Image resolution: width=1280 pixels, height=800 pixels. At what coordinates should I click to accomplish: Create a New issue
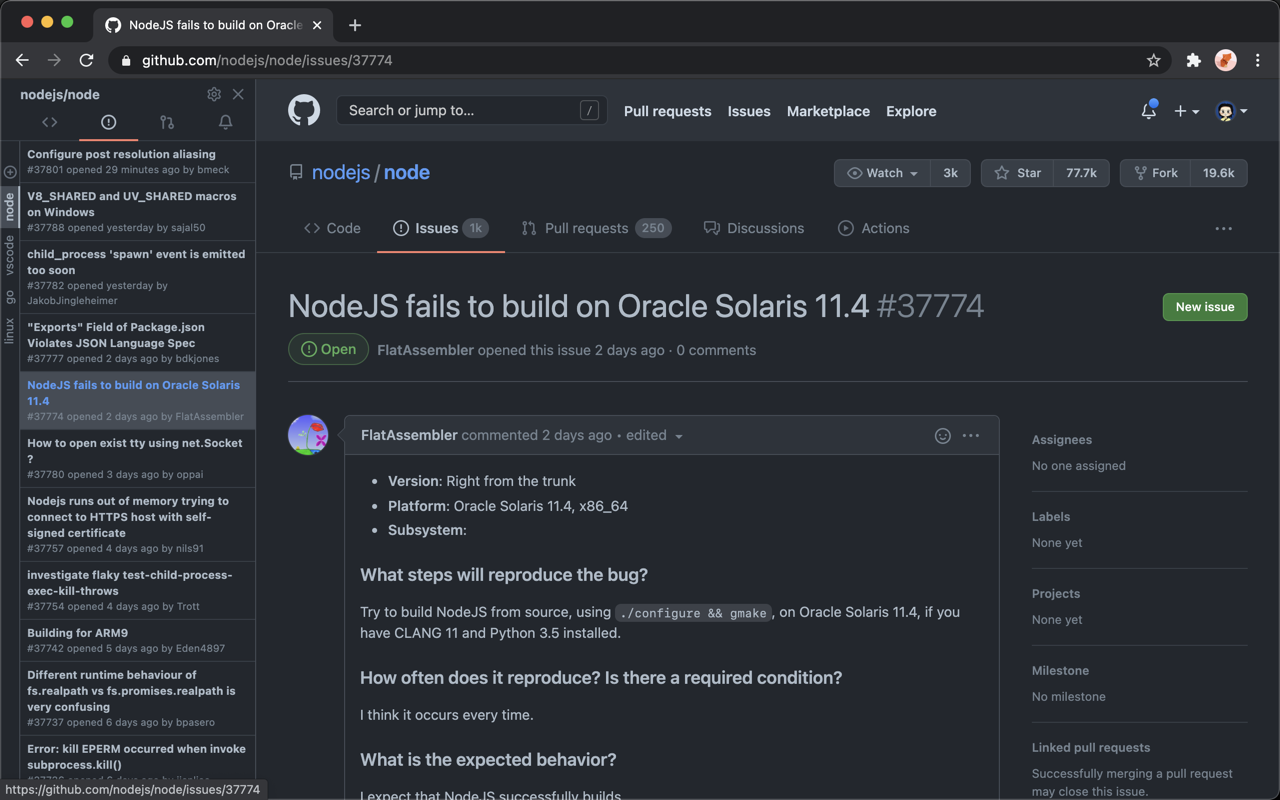pyautogui.click(x=1205, y=307)
